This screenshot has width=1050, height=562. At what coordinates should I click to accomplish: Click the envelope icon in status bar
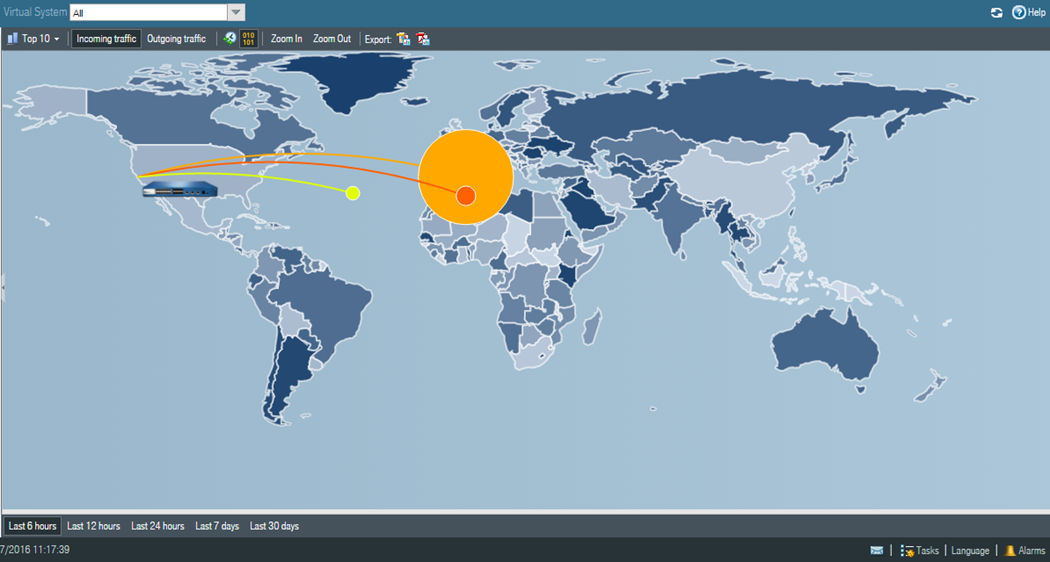coord(877,551)
